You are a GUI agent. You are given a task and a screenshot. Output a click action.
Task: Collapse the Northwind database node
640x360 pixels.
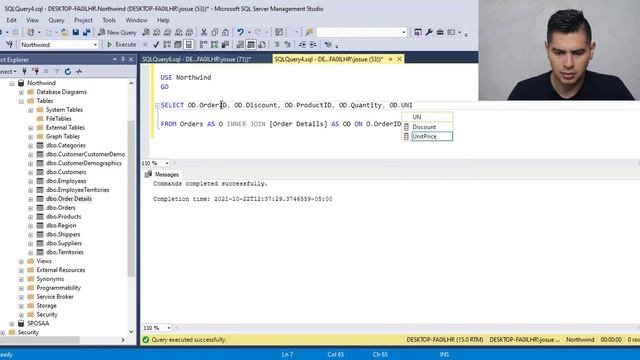(x=12, y=83)
